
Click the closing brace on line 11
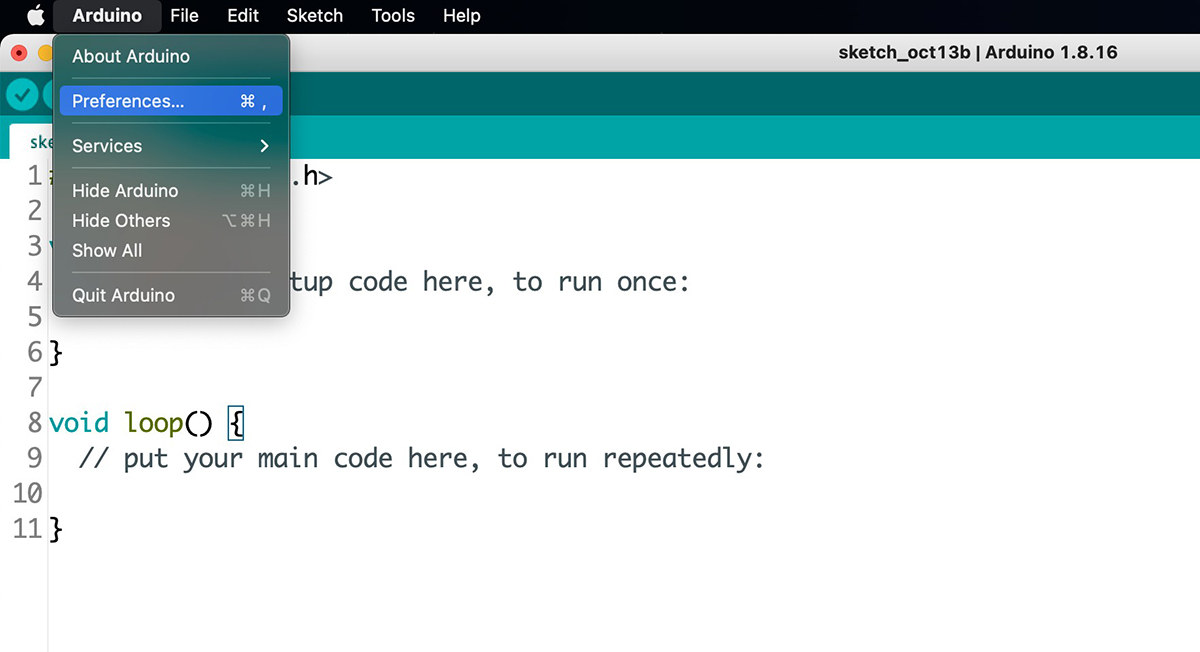pyautogui.click(x=56, y=528)
